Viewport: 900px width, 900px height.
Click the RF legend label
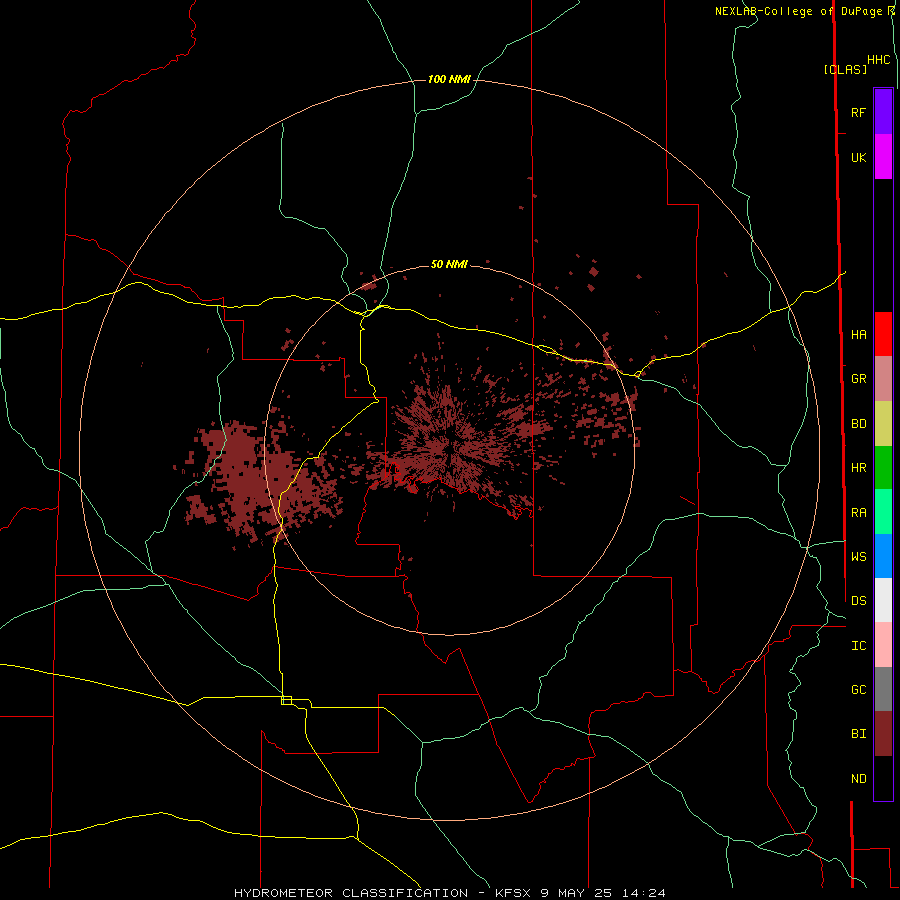858,112
